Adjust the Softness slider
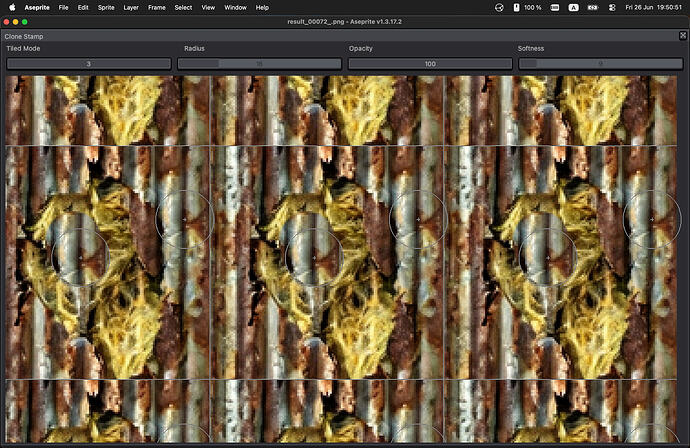The height and width of the screenshot is (448, 690). click(x=601, y=64)
